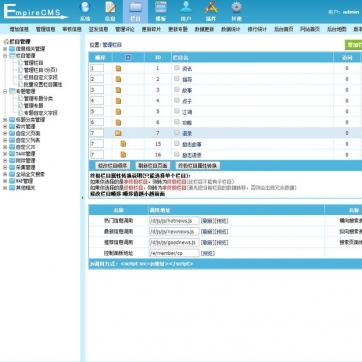Open 批量设置栏目属性 in the sidebar tree

[43, 85]
